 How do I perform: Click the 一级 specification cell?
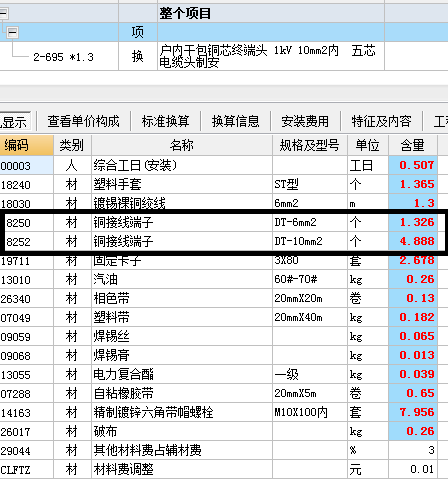310,374
